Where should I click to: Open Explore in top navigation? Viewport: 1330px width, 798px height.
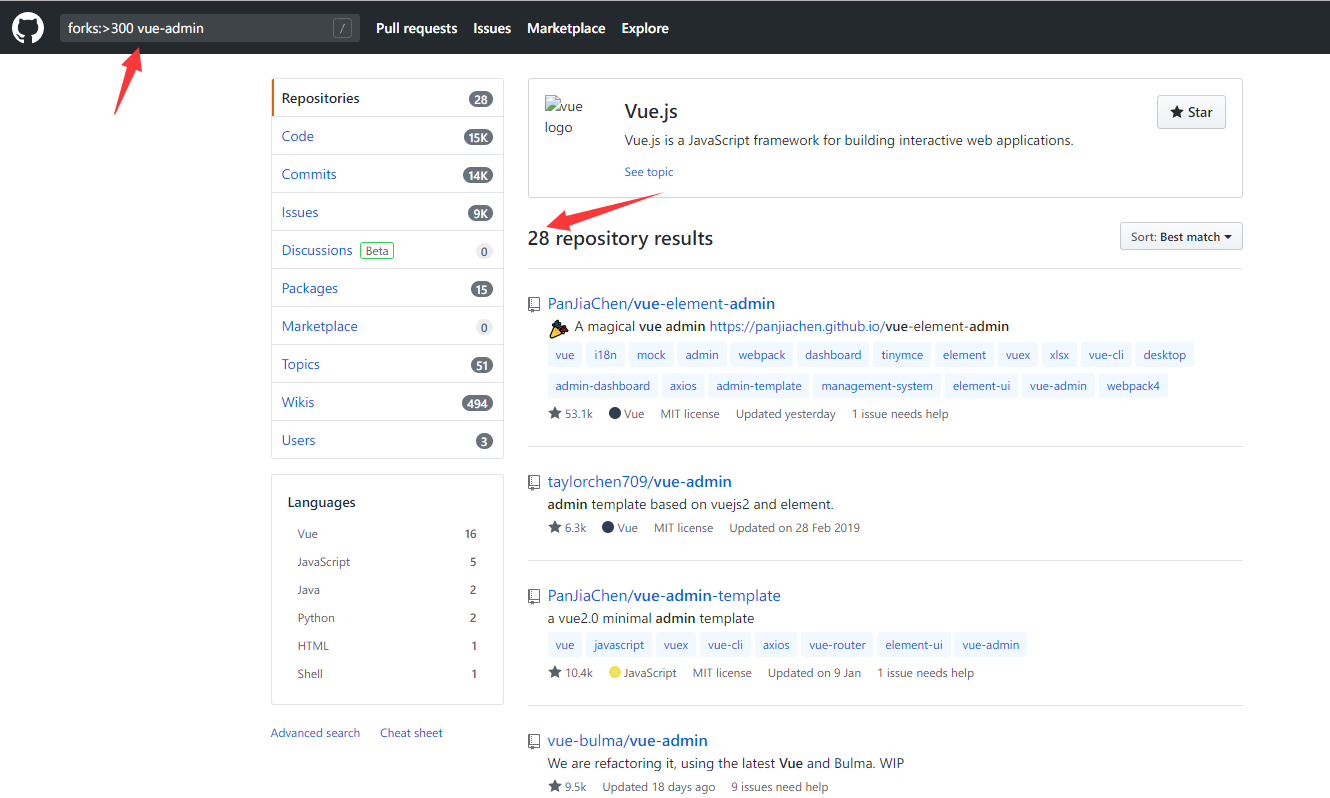point(645,28)
